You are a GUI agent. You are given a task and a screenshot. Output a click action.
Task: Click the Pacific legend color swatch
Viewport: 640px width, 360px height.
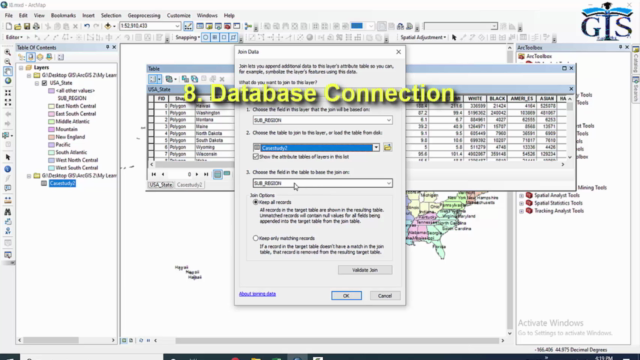point(51,145)
